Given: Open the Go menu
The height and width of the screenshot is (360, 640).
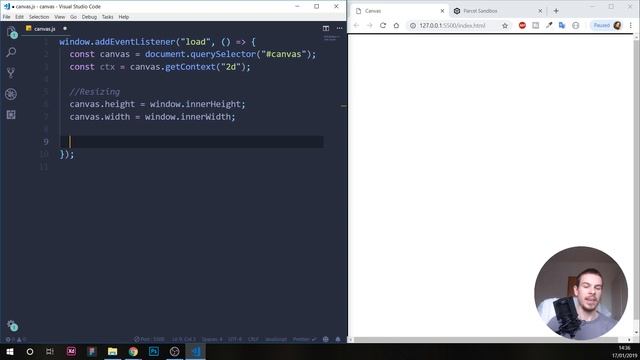Looking at the screenshot, I should coord(73,17).
